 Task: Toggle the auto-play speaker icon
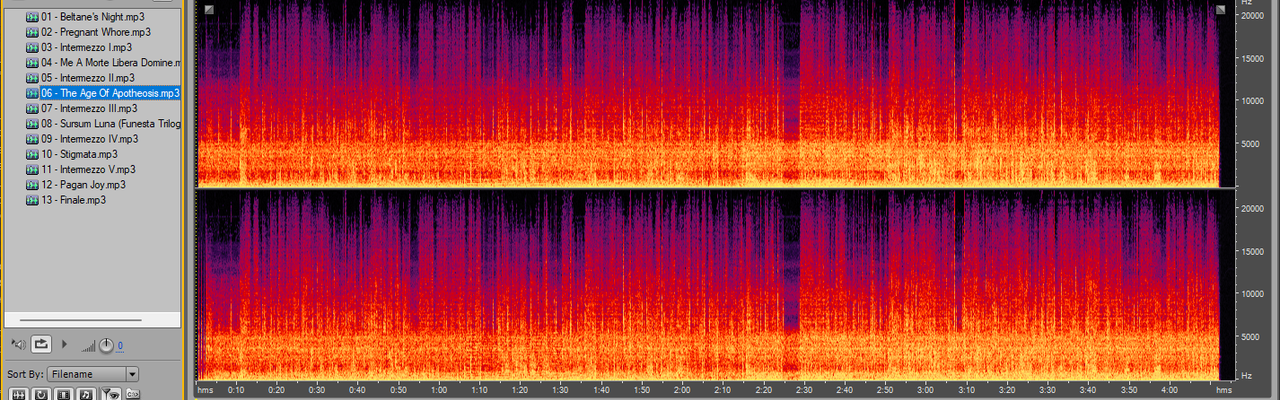(x=18, y=344)
